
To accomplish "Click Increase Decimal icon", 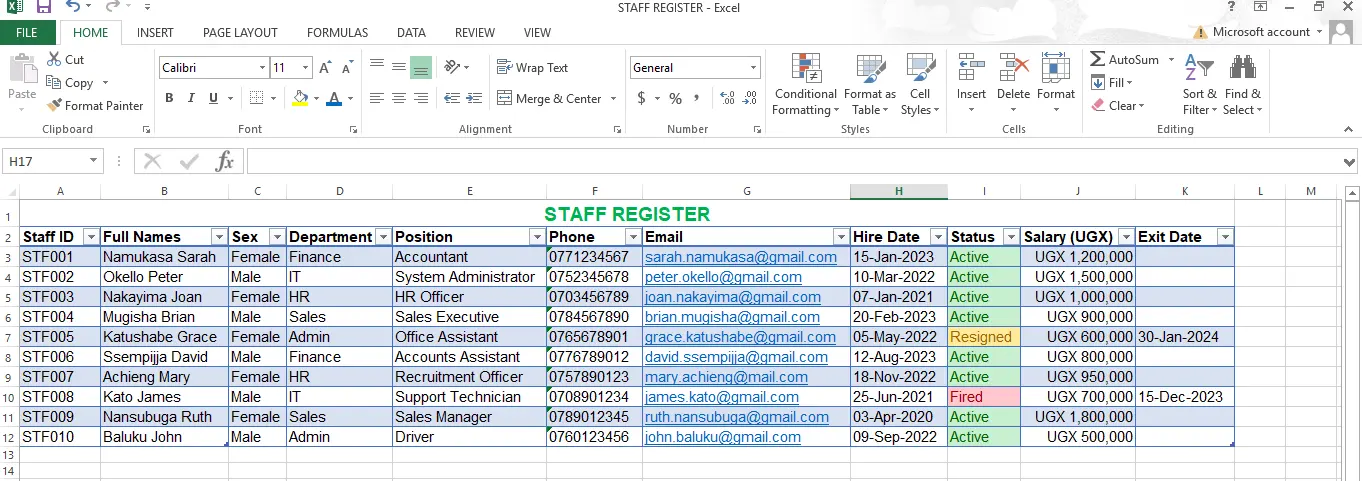I will (x=727, y=98).
